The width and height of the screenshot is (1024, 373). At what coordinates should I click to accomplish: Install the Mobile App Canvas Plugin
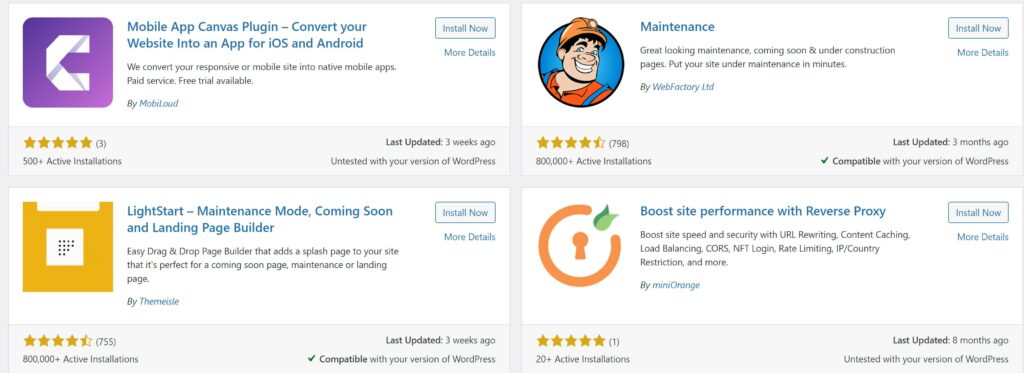point(465,28)
